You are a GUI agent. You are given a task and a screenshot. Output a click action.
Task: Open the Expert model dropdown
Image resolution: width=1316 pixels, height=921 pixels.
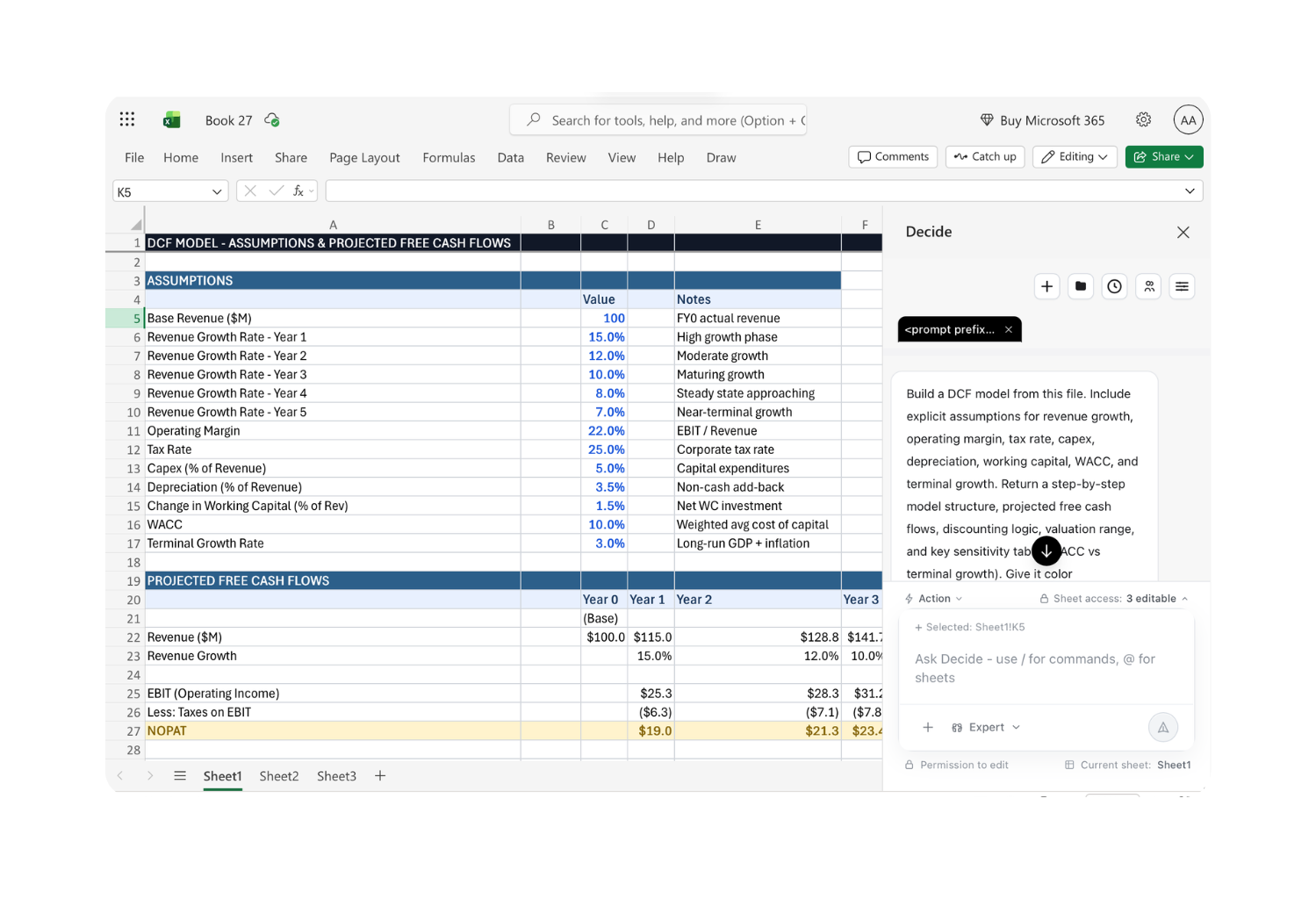click(x=987, y=727)
